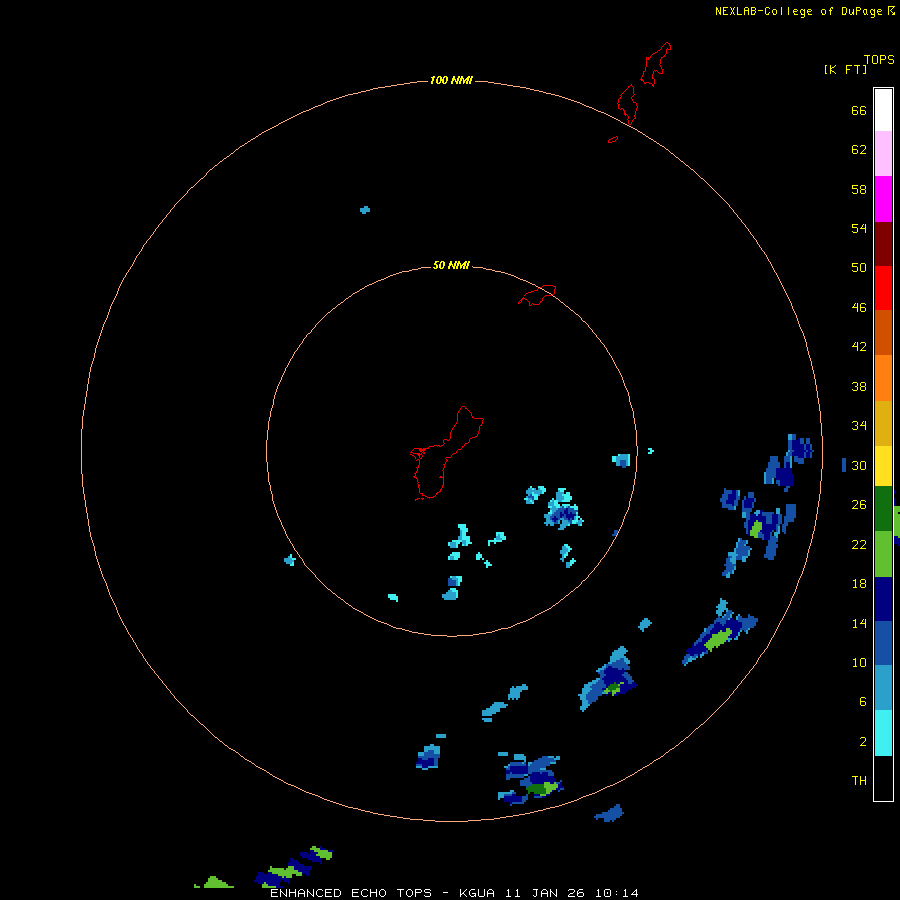Click the island outline crossing the 50 NMI ring
Screen dimensions: 900x900
tap(537, 295)
